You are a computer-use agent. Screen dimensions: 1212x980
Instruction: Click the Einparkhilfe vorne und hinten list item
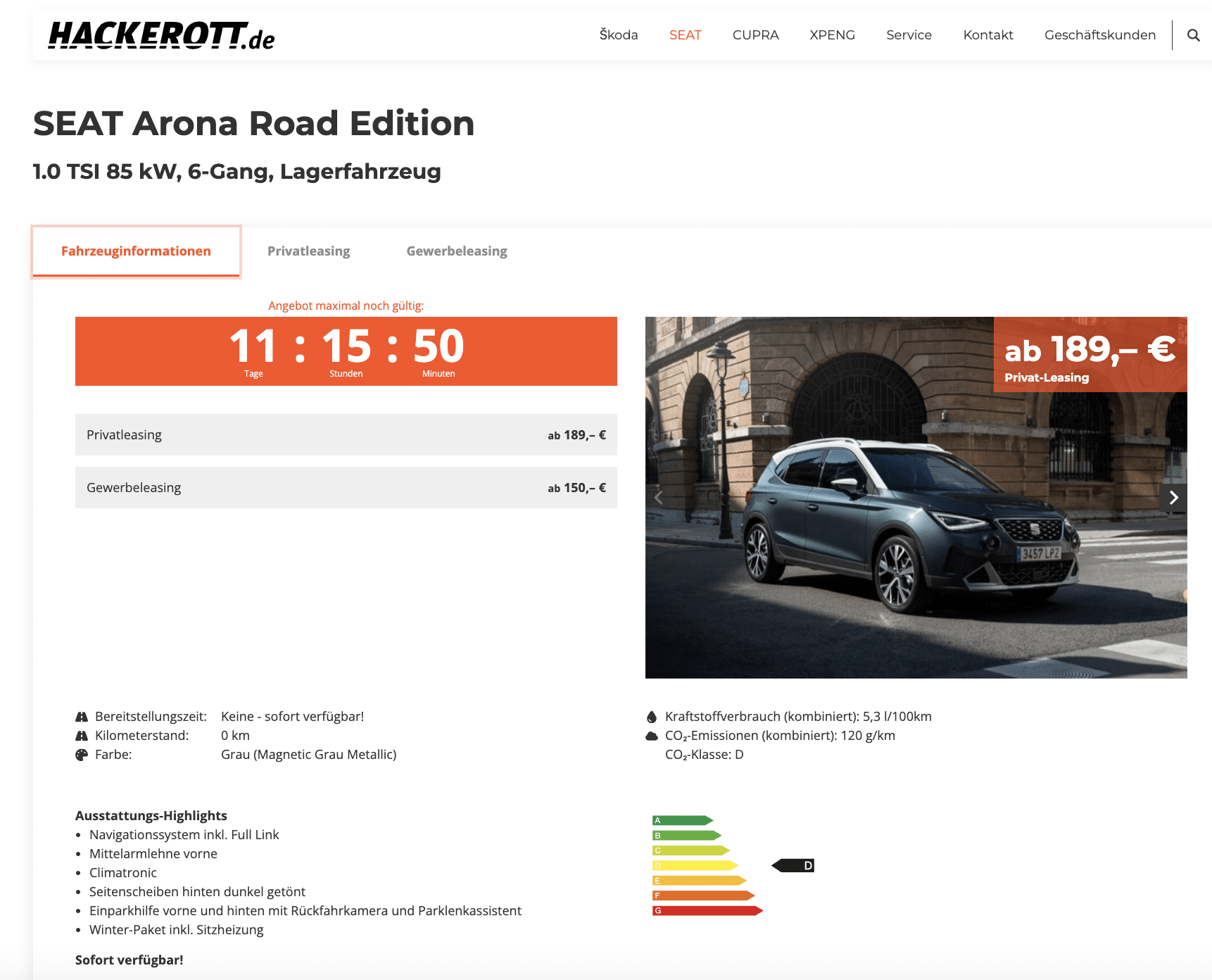pos(305,911)
